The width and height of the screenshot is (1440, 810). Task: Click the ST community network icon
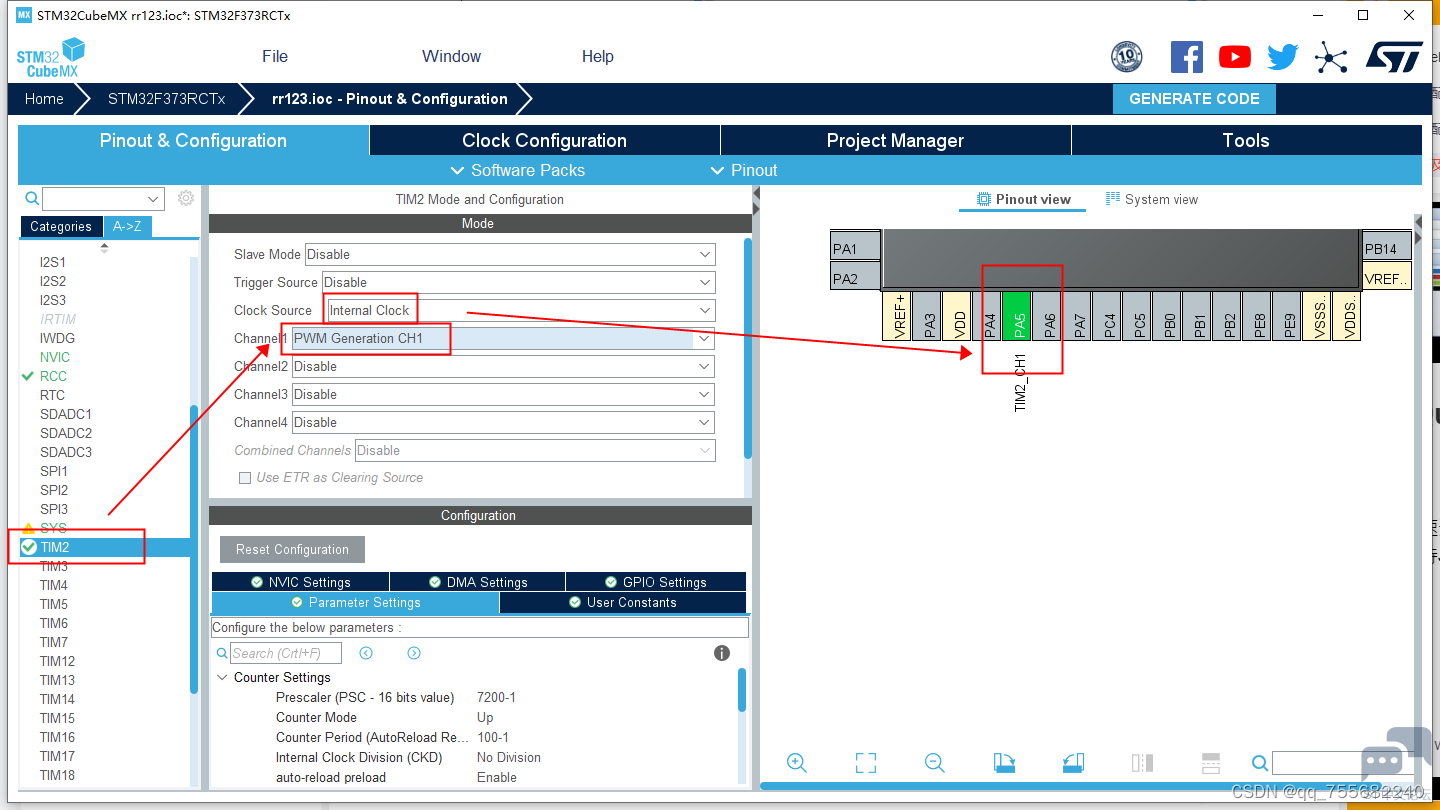pyautogui.click(x=1331, y=57)
